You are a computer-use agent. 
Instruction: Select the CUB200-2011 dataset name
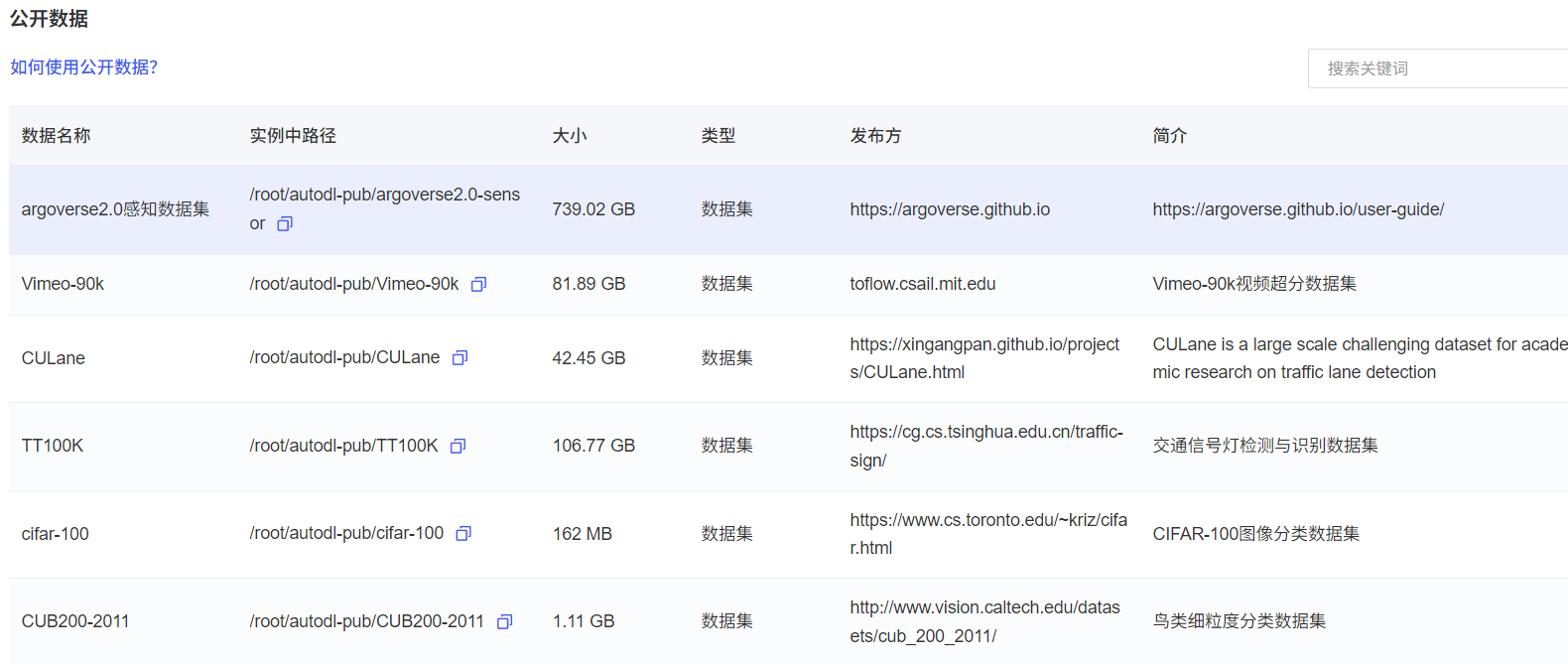click(x=75, y=621)
